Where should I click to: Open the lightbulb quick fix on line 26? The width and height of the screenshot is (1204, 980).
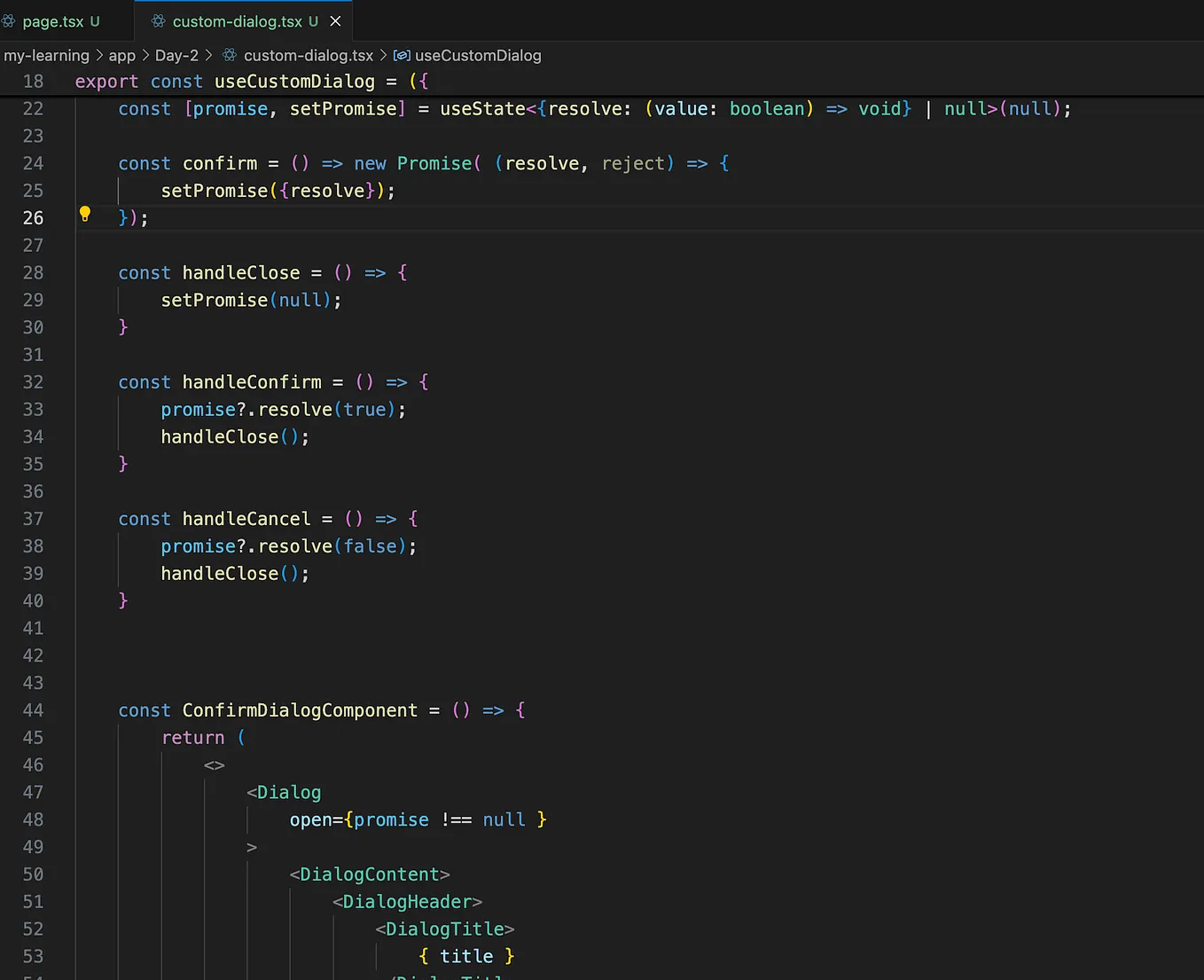coord(84,214)
